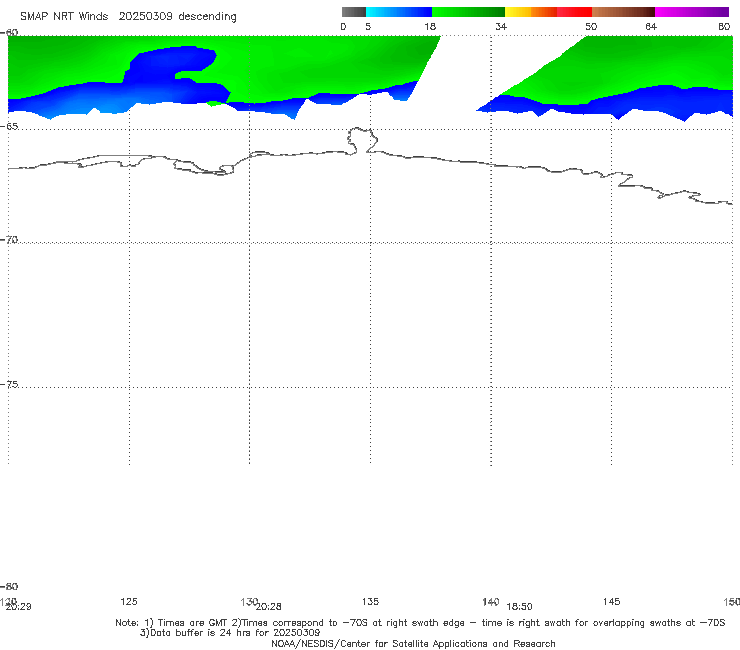Select the brown color bar segment
740x650 pixels.
[x=623, y=12]
